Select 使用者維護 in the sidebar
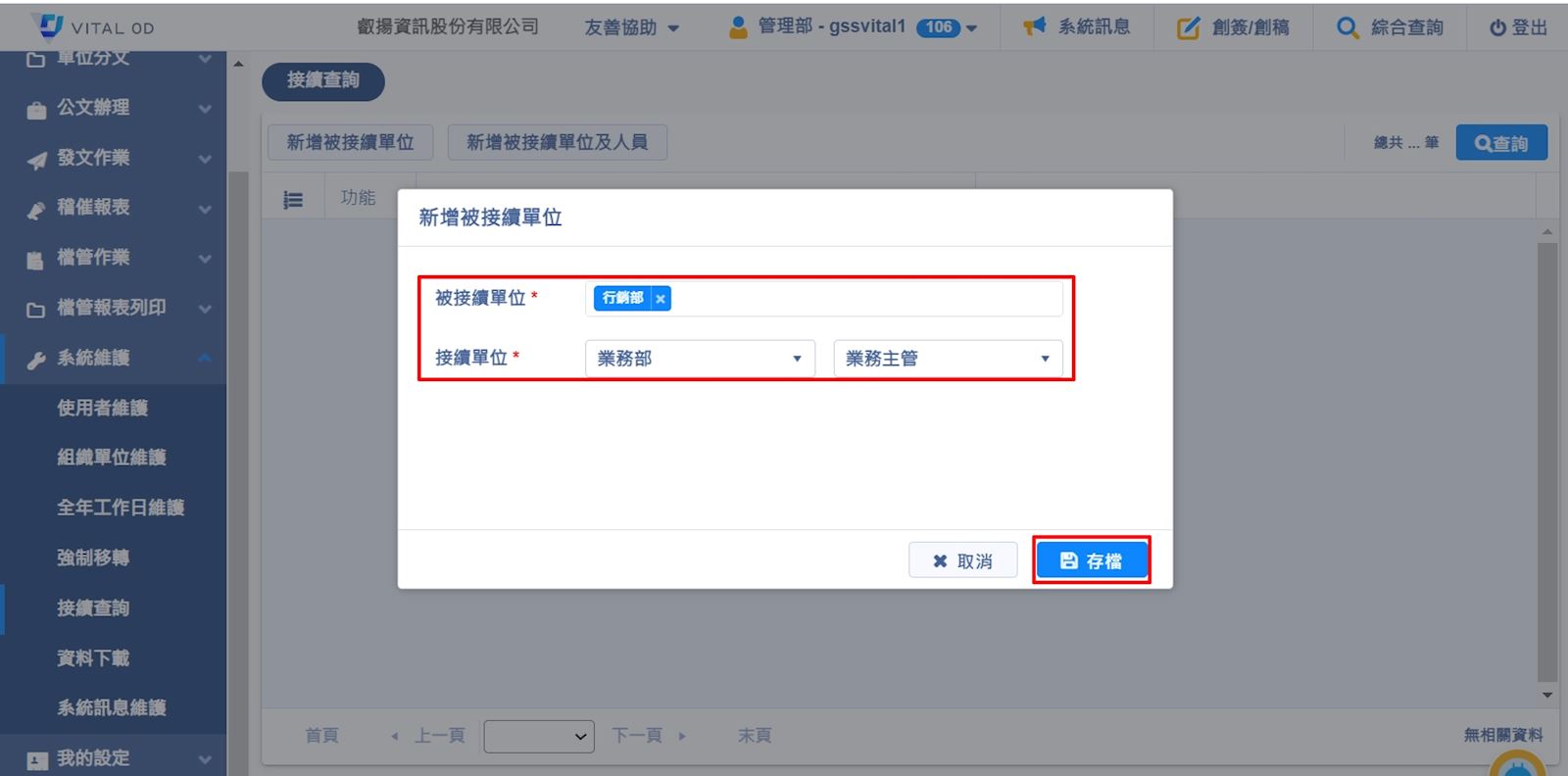Image resolution: width=1568 pixels, height=776 pixels. click(x=102, y=408)
